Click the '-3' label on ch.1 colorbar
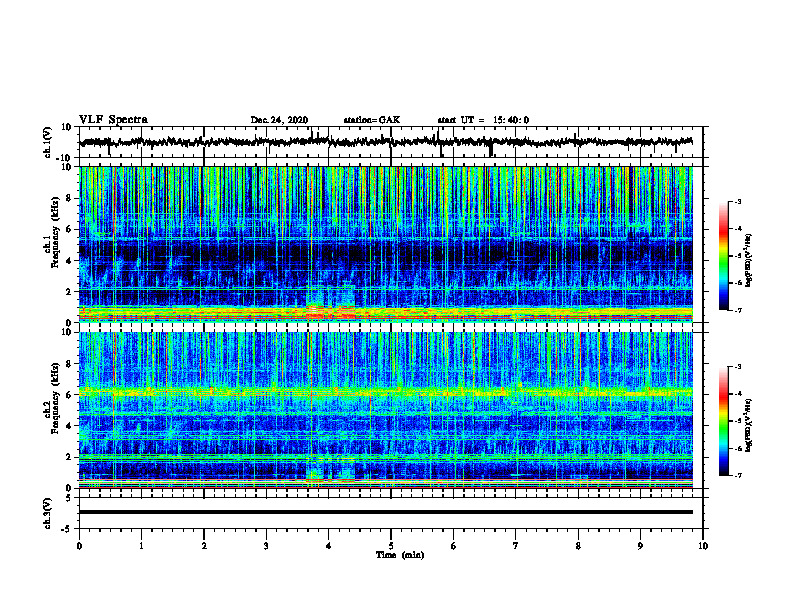 (x=737, y=201)
